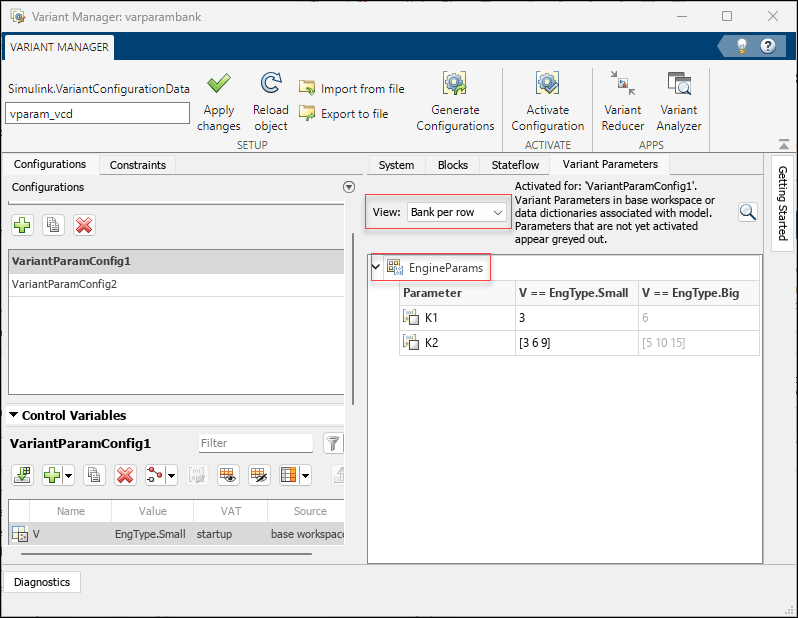
Task: Collapse the Control Variables section
Action: 14,415
